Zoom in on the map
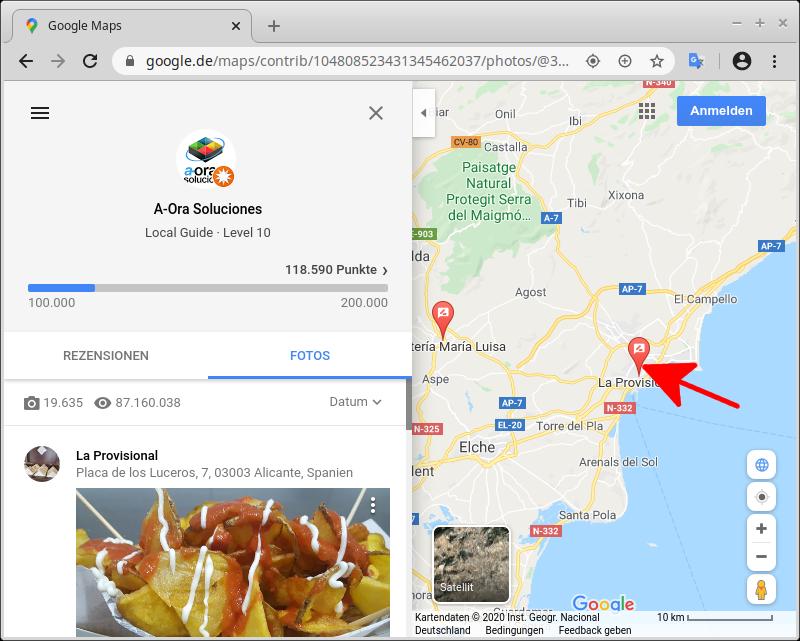This screenshot has width=800, height=641. 761,529
